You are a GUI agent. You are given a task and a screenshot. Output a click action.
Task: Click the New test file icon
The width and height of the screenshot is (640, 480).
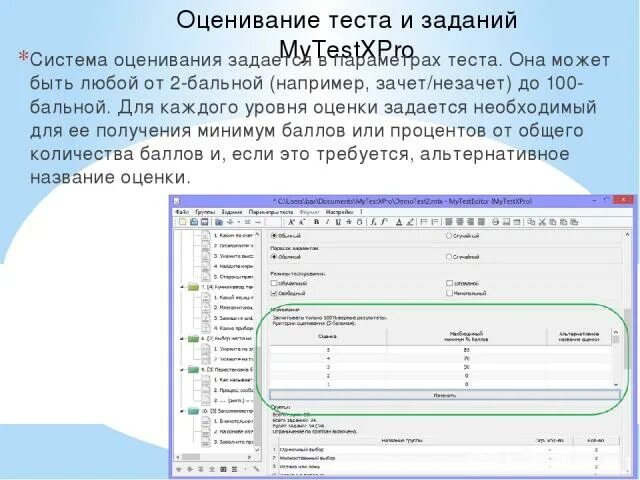(183, 222)
